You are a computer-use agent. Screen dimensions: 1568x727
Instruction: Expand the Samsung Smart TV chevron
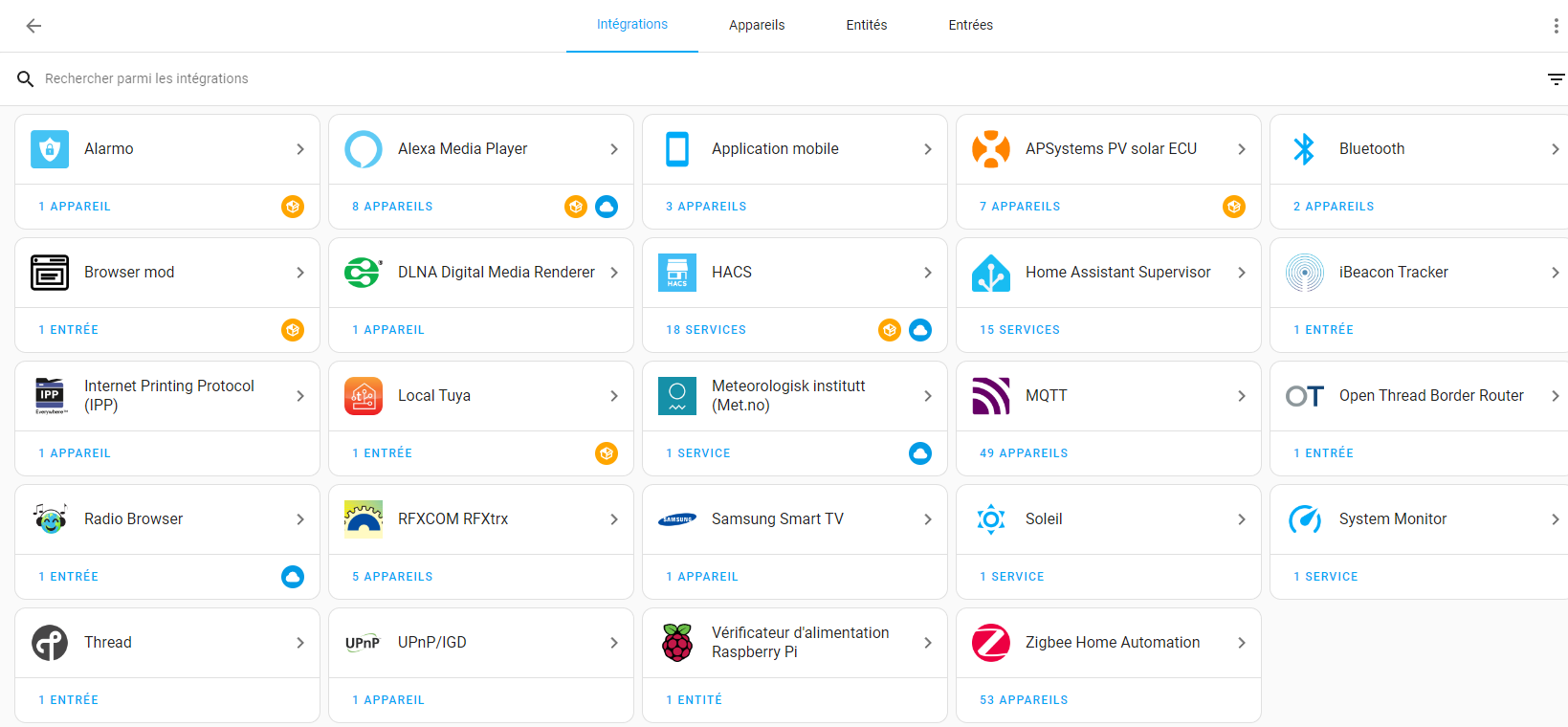coord(928,519)
